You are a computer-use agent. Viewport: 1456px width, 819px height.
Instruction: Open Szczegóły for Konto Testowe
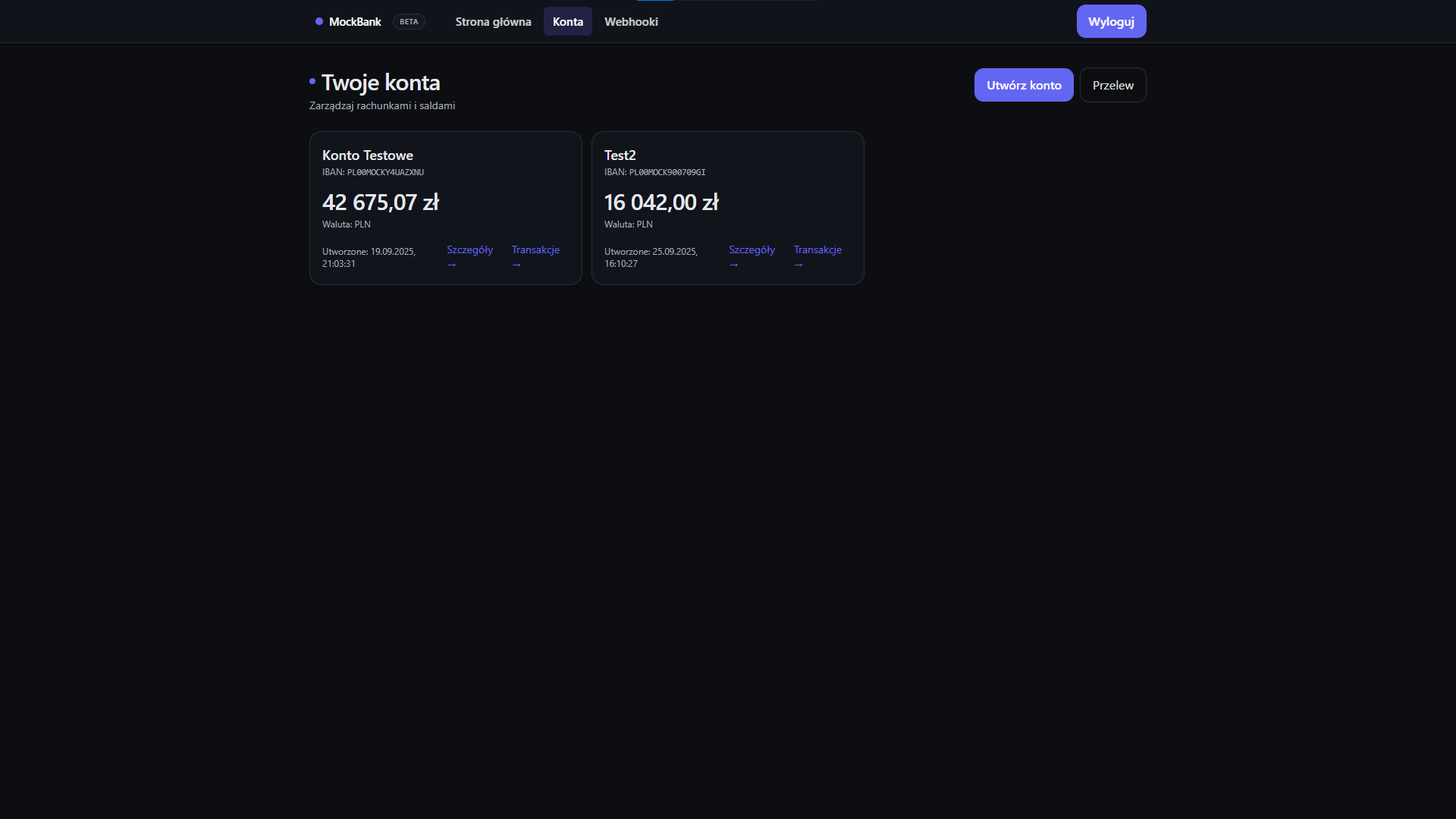coord(469,256)
